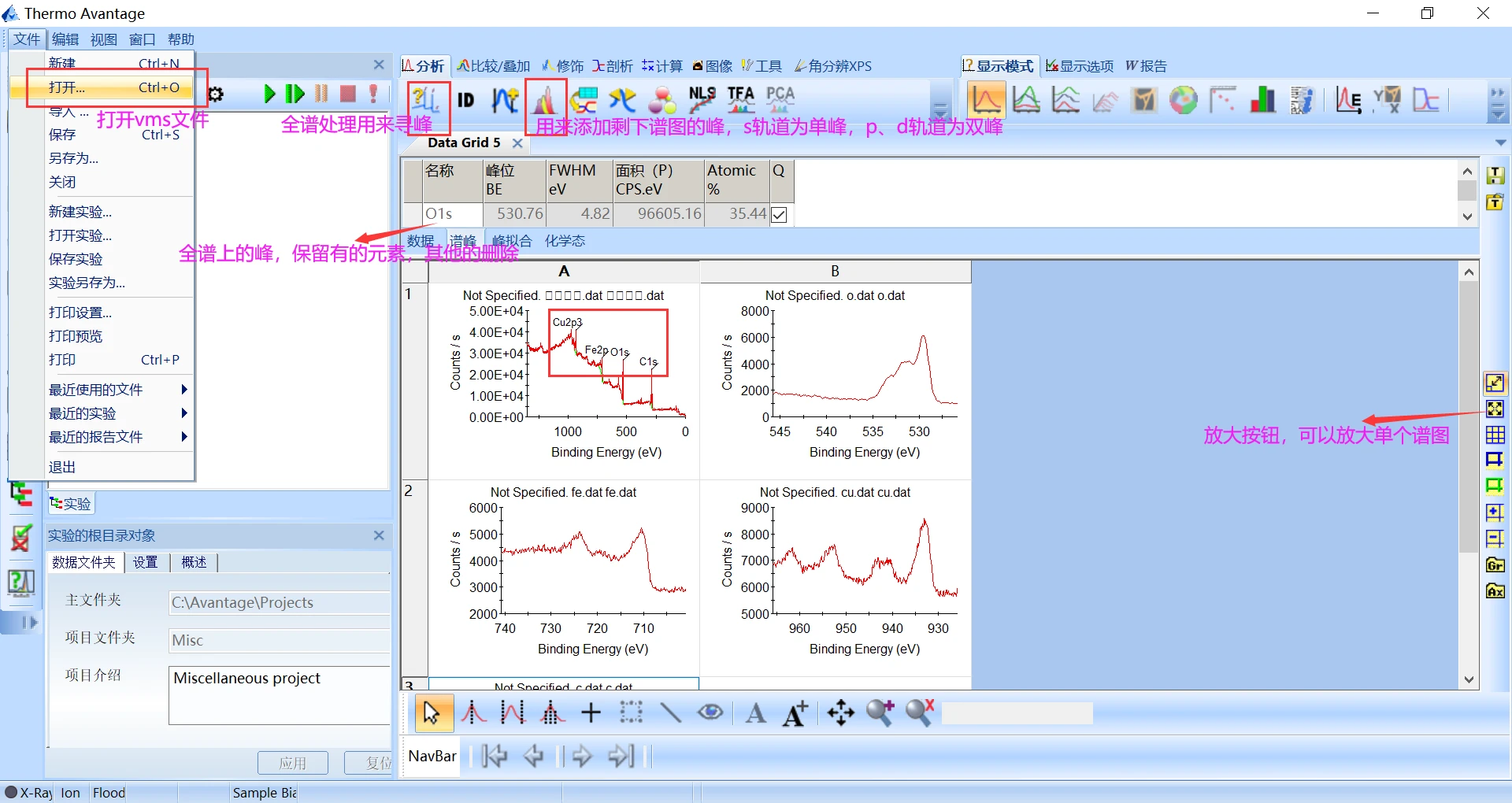This screenshot has width=1512, height=803.
Task: Switch to the 显示选项 tab
Action: [x=1080, y=66]
